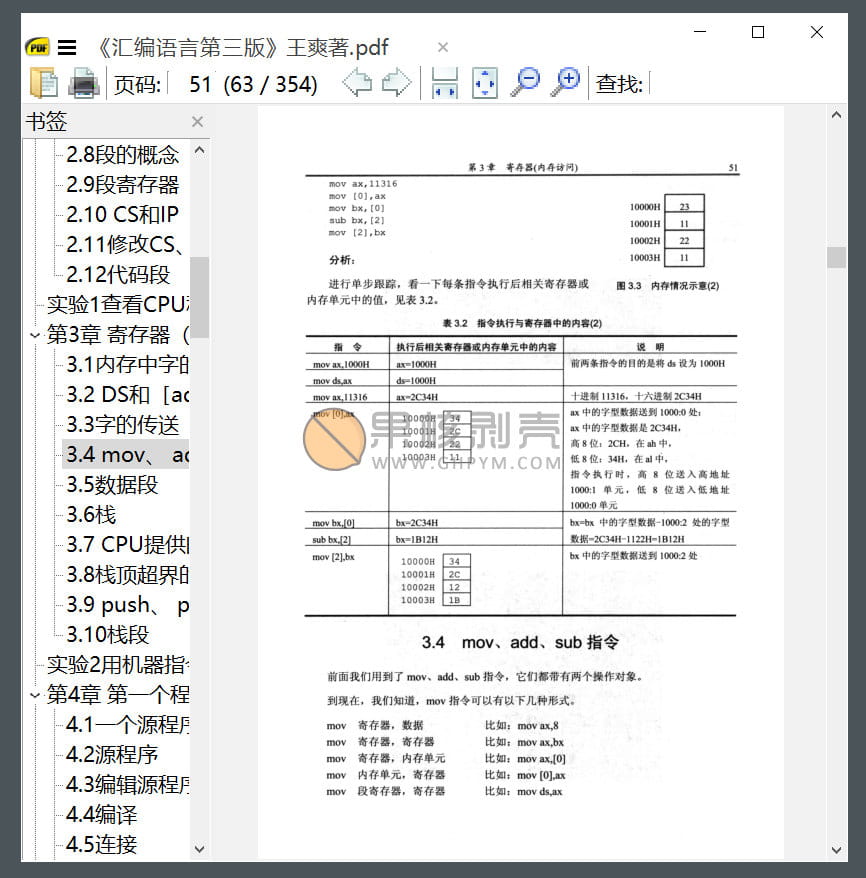
Task: Open bookmark 3.8栈顶超界
Action: (x=127, y=575)
